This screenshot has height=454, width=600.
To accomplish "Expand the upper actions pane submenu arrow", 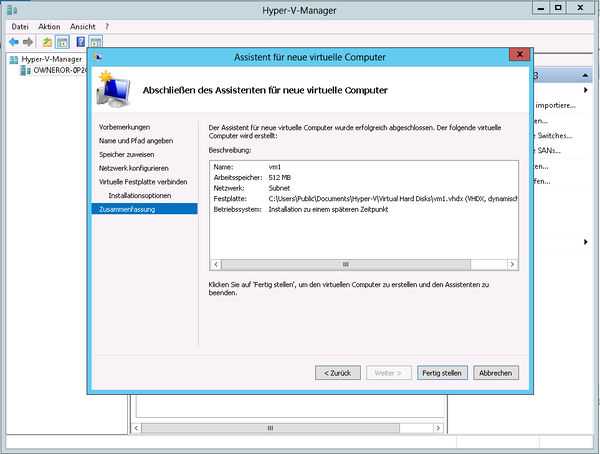I will 585,90.
